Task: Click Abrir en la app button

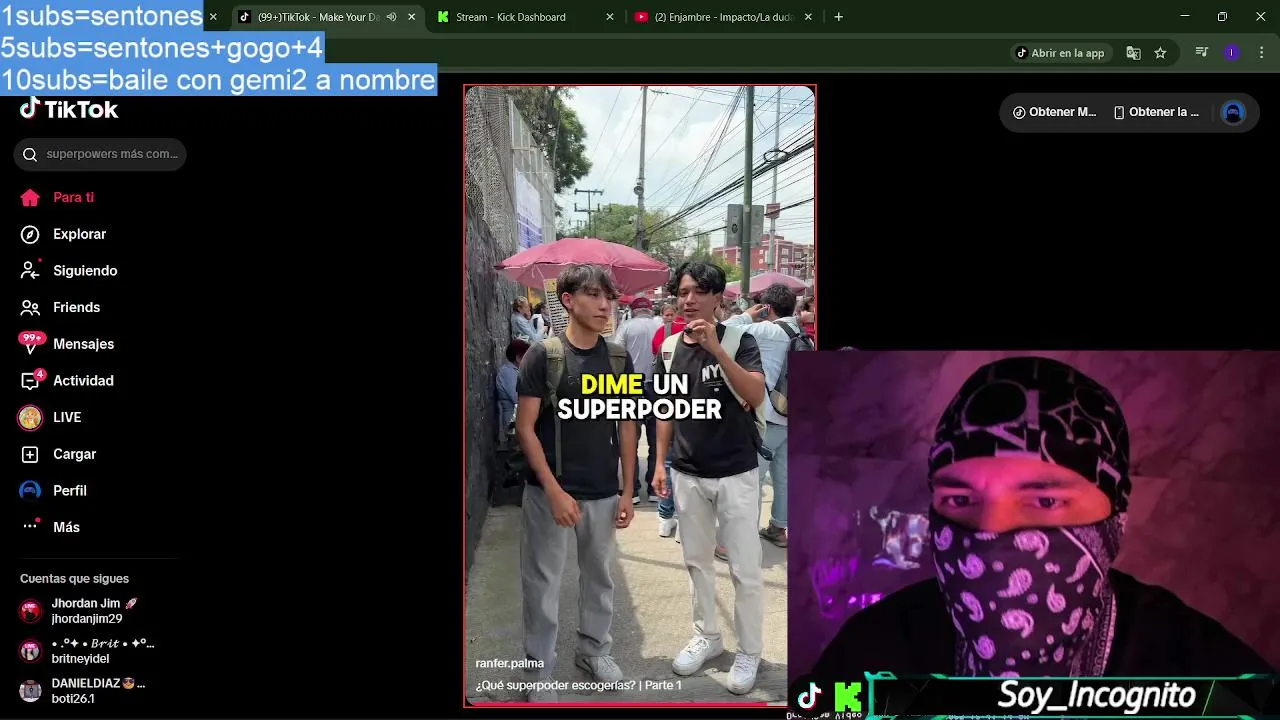Action: click(x=1060, y=53)
